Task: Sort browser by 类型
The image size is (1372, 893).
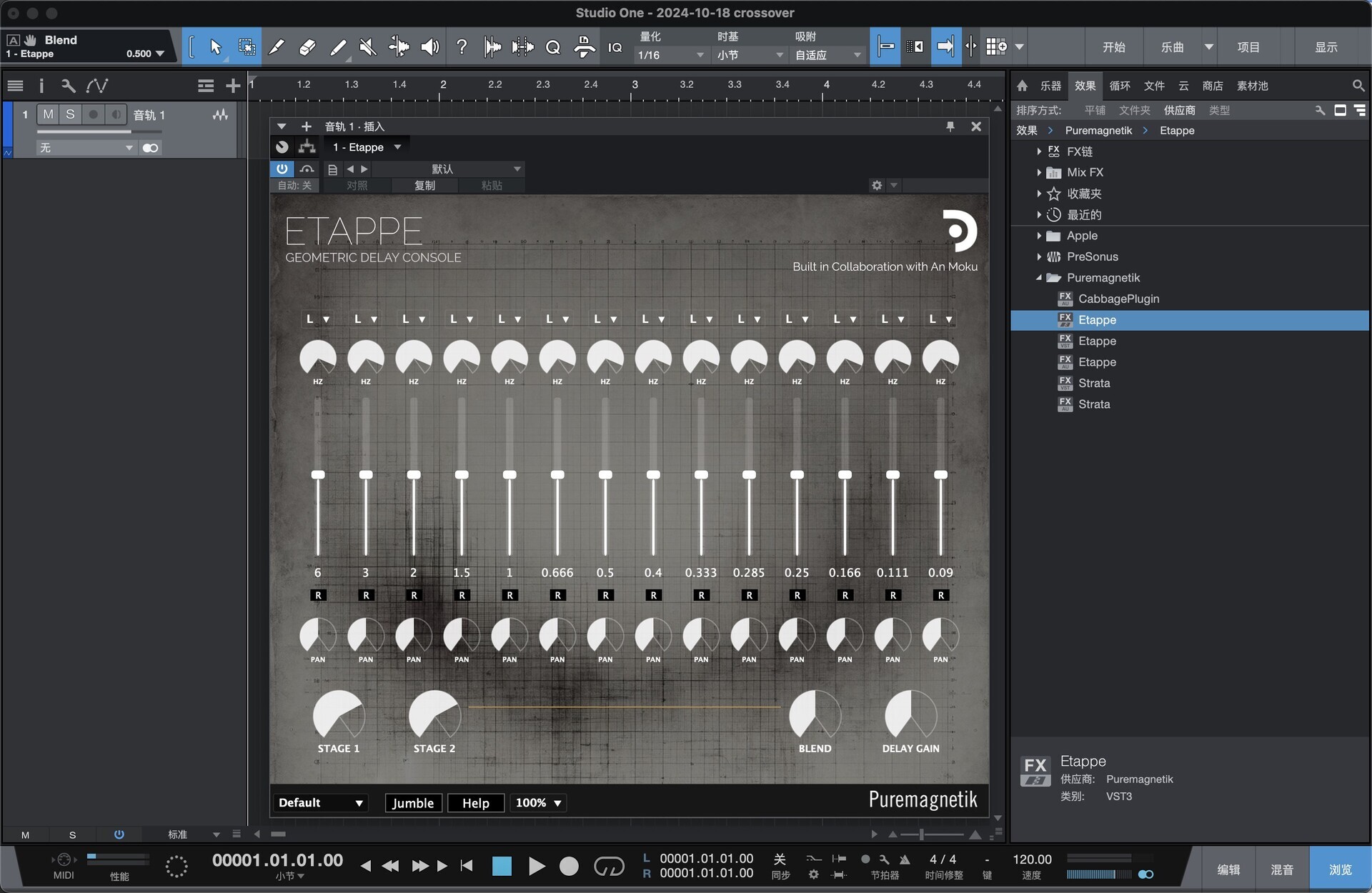Action: tap(1219, 110)
